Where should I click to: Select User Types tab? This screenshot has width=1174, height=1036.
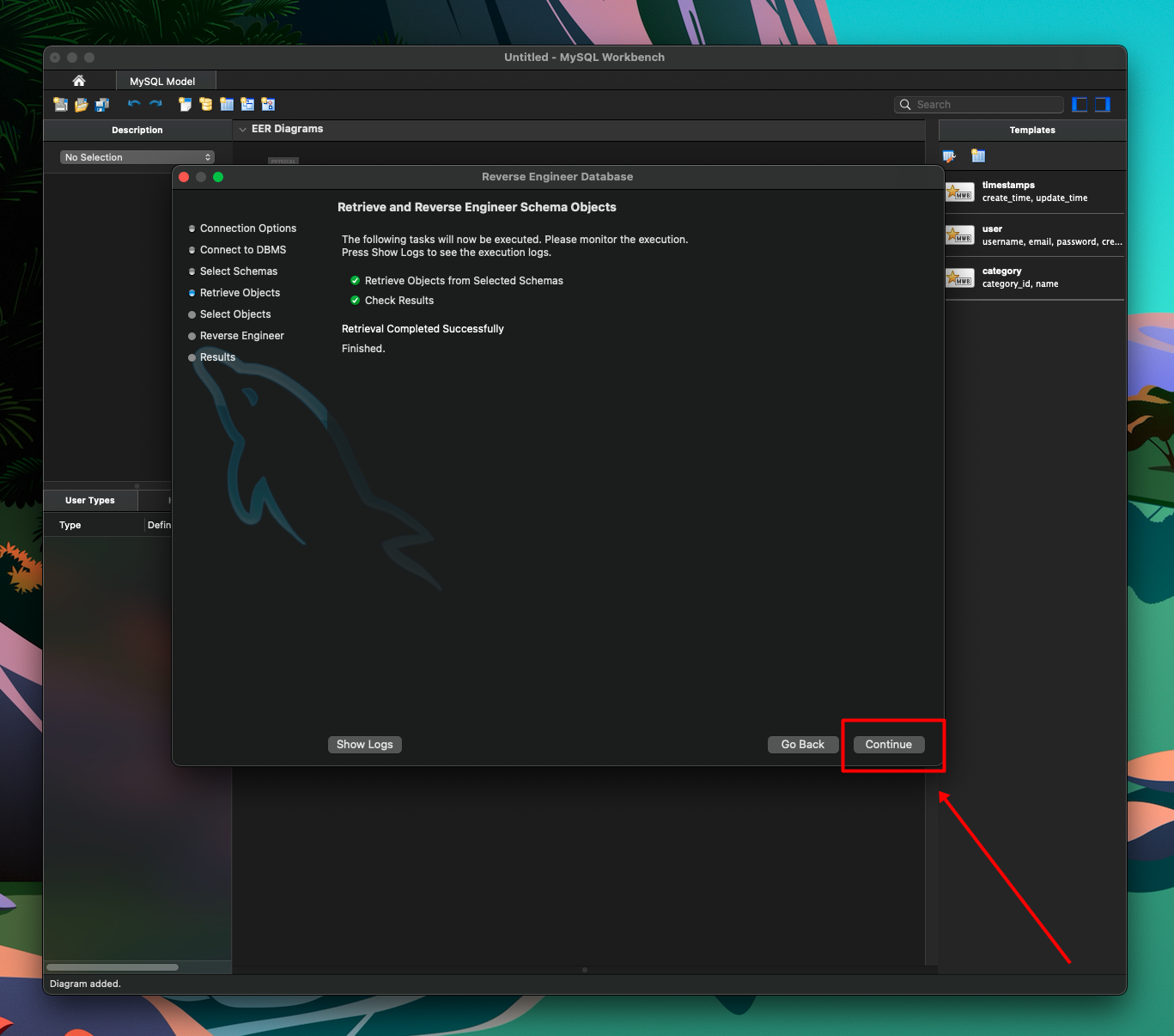click(x=90, y=500)
